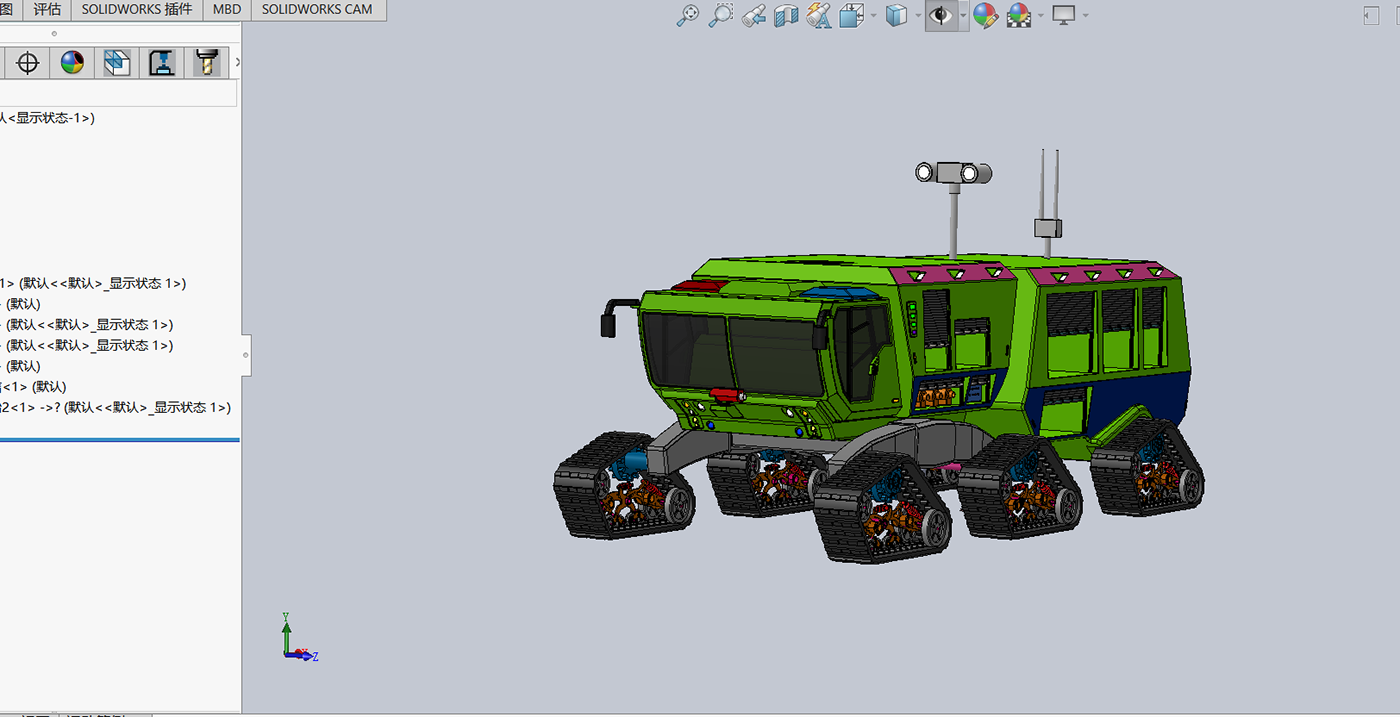Select the 3D printing tool in left toolbar
The width and height of the screenshot is (1400, 717).
click(x=160, y=62)
